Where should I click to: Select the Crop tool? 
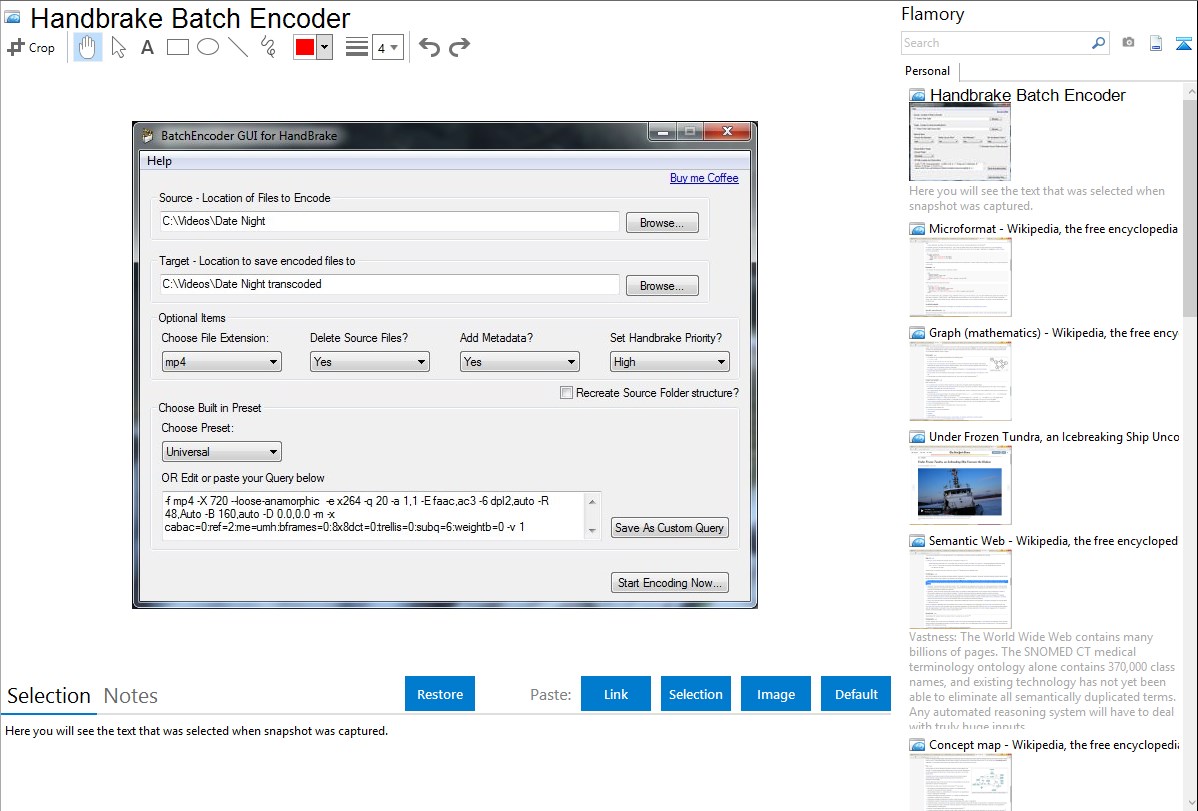31,47
